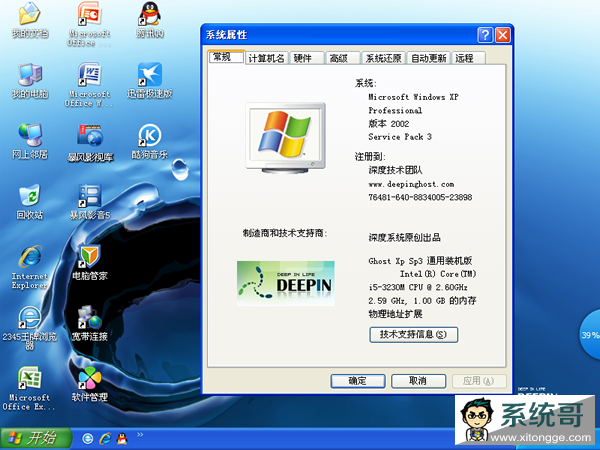Switch to the 远程 tab
This screenshot has height=450, width=600.
point(469,58)
